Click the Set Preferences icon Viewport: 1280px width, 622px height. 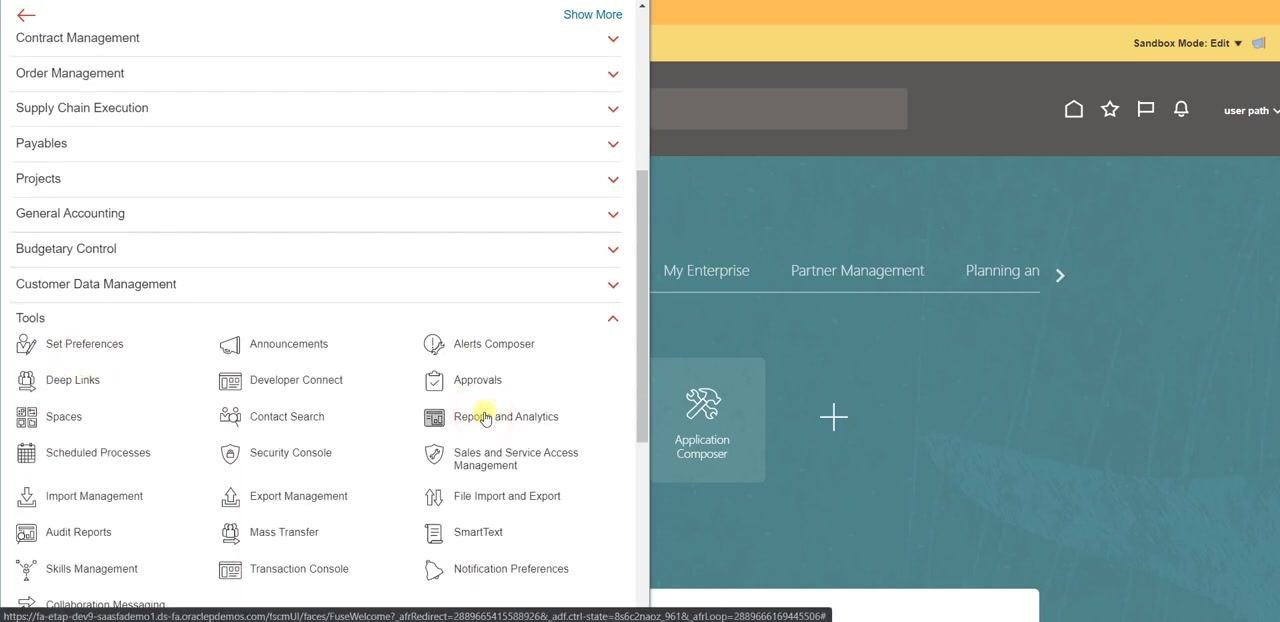point(26,344)
